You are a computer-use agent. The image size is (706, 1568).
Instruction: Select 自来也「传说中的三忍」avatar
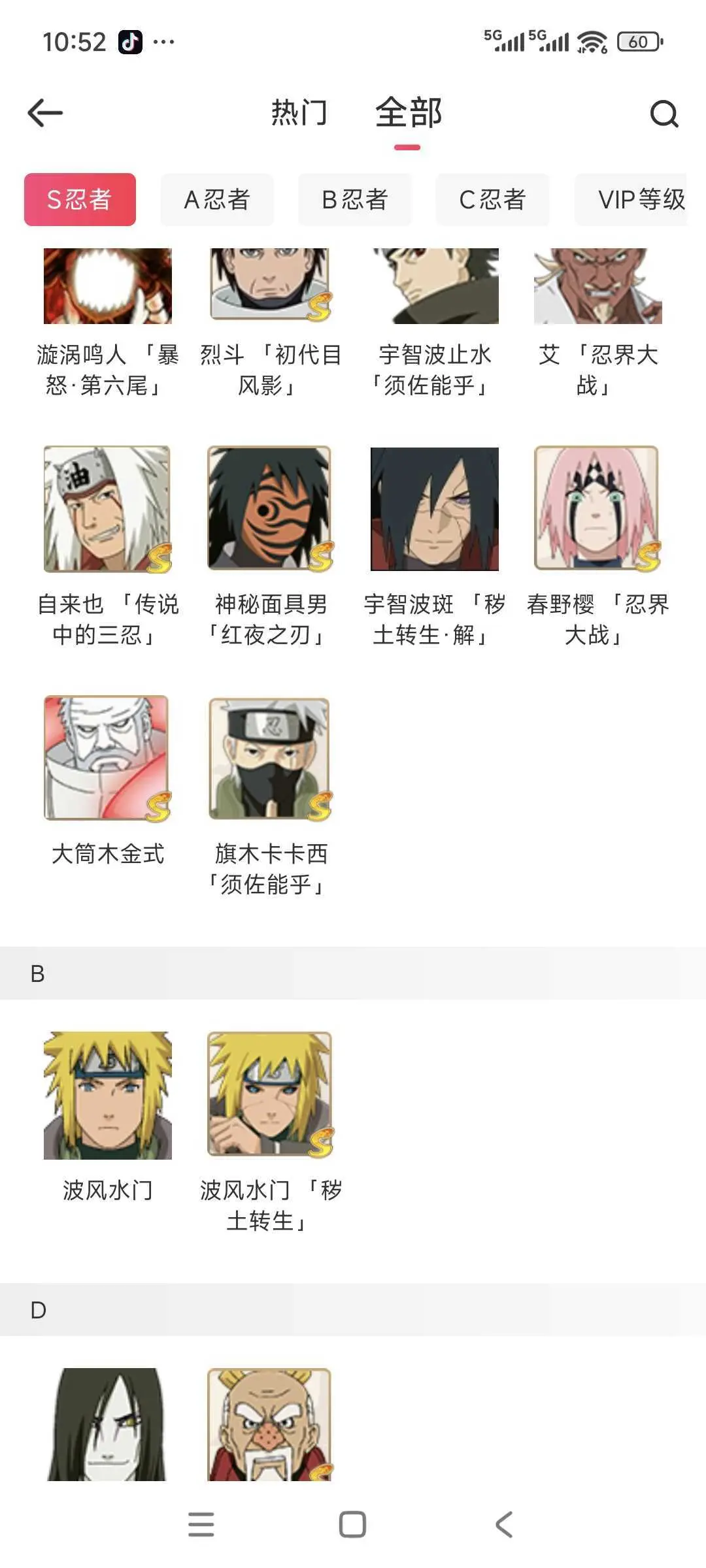point(108,509)
